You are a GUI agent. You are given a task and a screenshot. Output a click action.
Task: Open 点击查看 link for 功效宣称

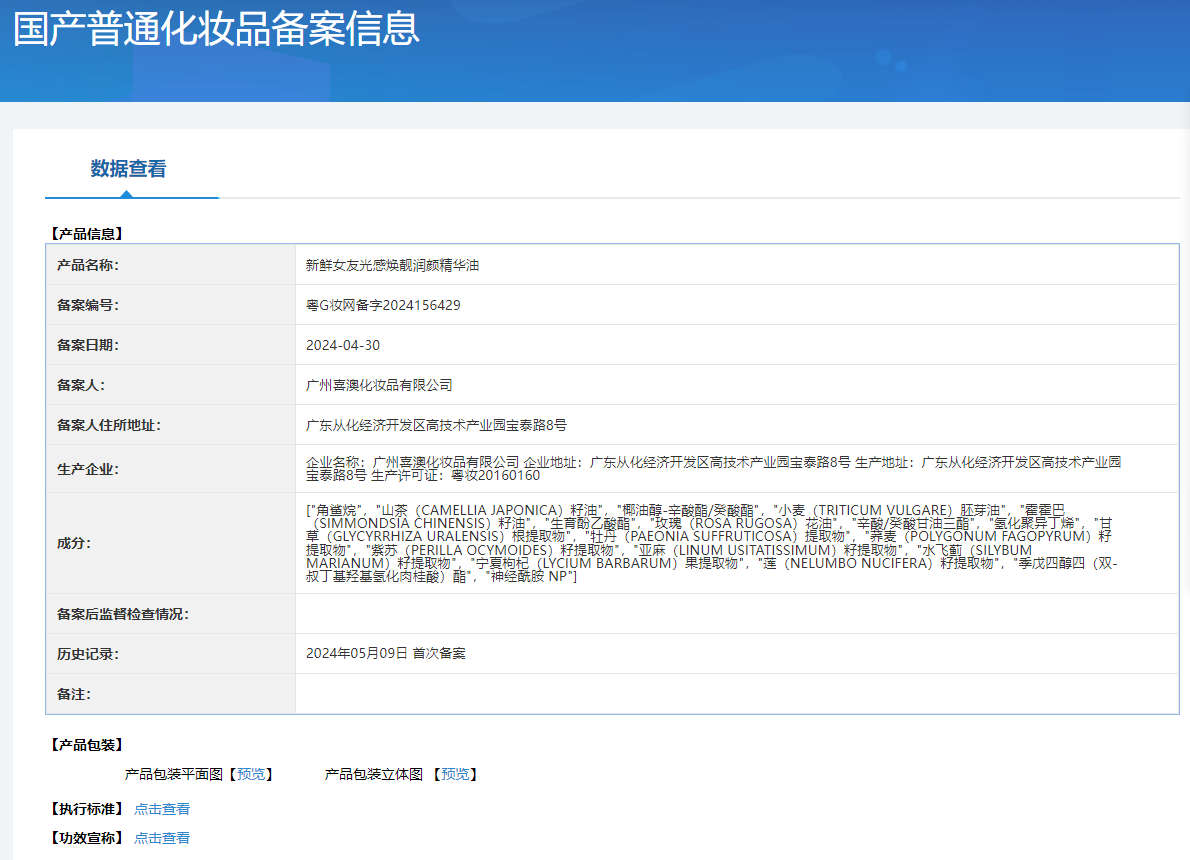tap(162, 838)
